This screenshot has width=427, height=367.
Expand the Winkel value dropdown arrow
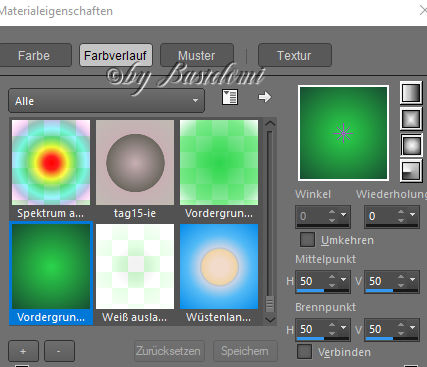click(x=344, y=215)
